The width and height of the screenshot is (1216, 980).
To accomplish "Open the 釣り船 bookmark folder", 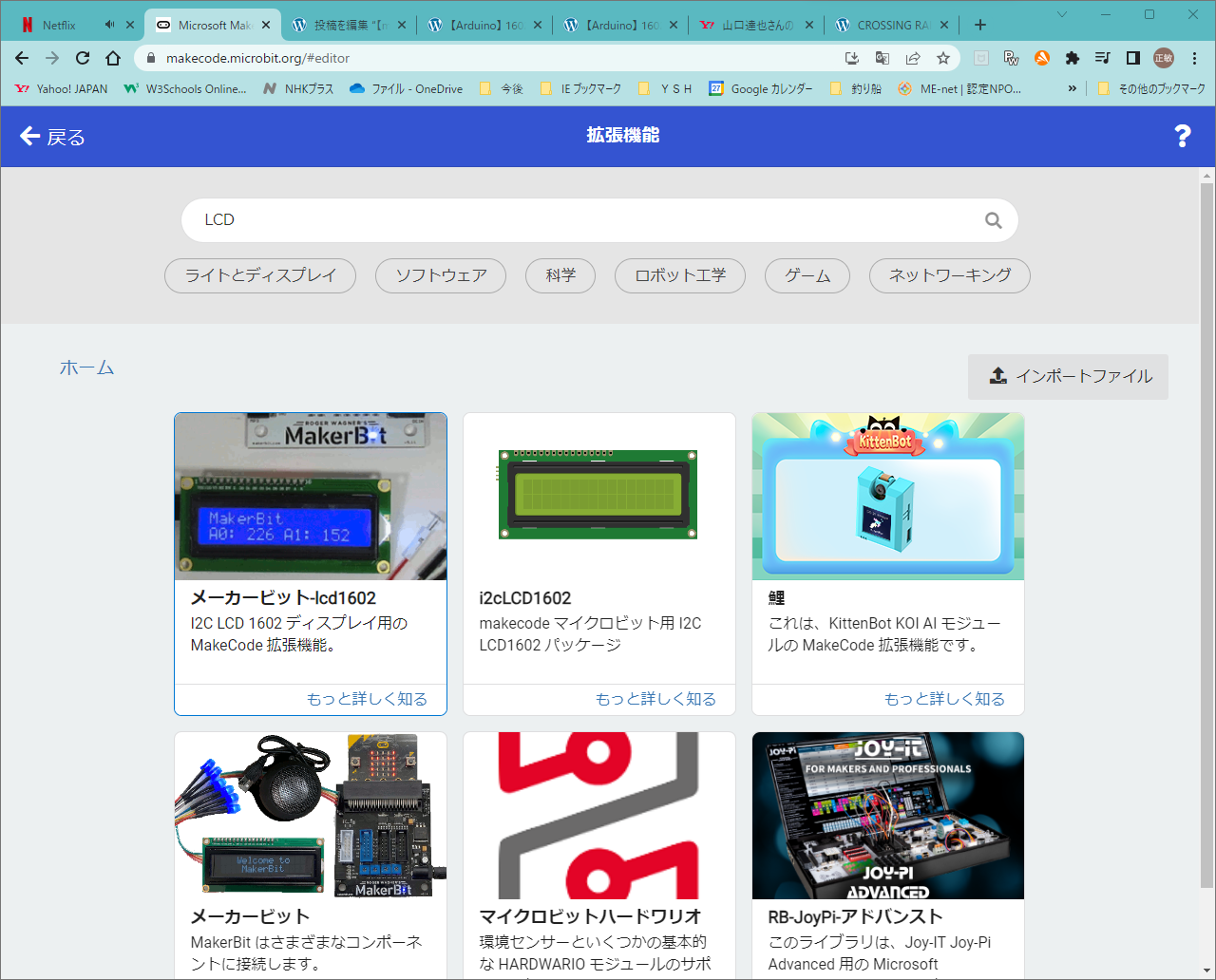I will coord(855,88).
